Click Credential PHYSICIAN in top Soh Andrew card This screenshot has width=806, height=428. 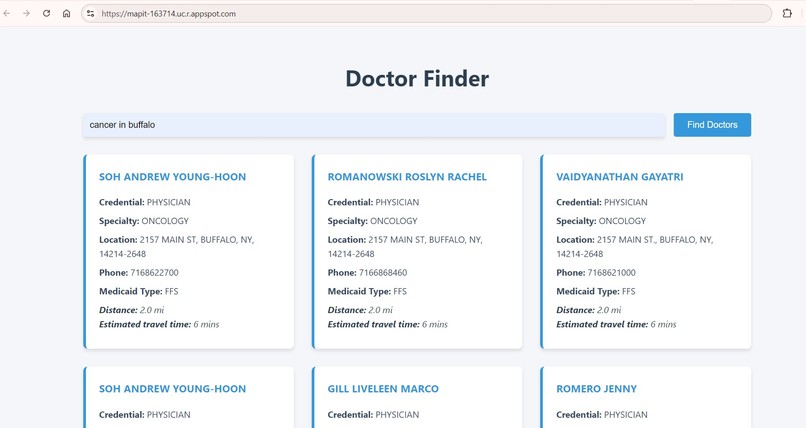[145, 202]
